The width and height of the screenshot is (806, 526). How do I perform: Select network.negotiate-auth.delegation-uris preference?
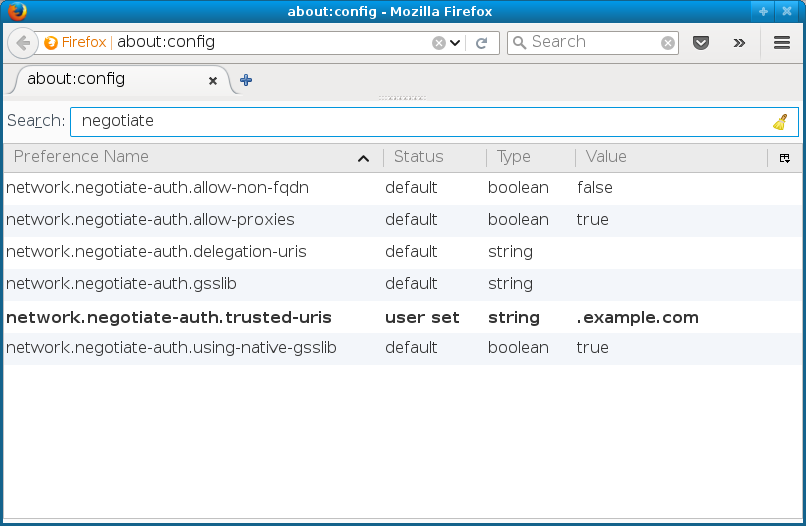pyautogui.click(x=402, y=252)
